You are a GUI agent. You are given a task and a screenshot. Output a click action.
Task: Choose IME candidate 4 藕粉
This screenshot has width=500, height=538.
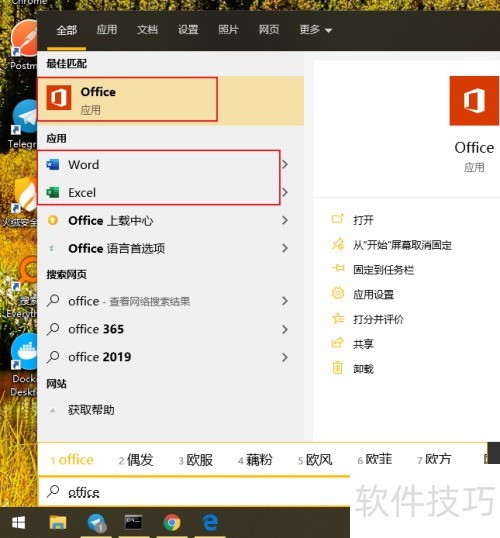255,460
